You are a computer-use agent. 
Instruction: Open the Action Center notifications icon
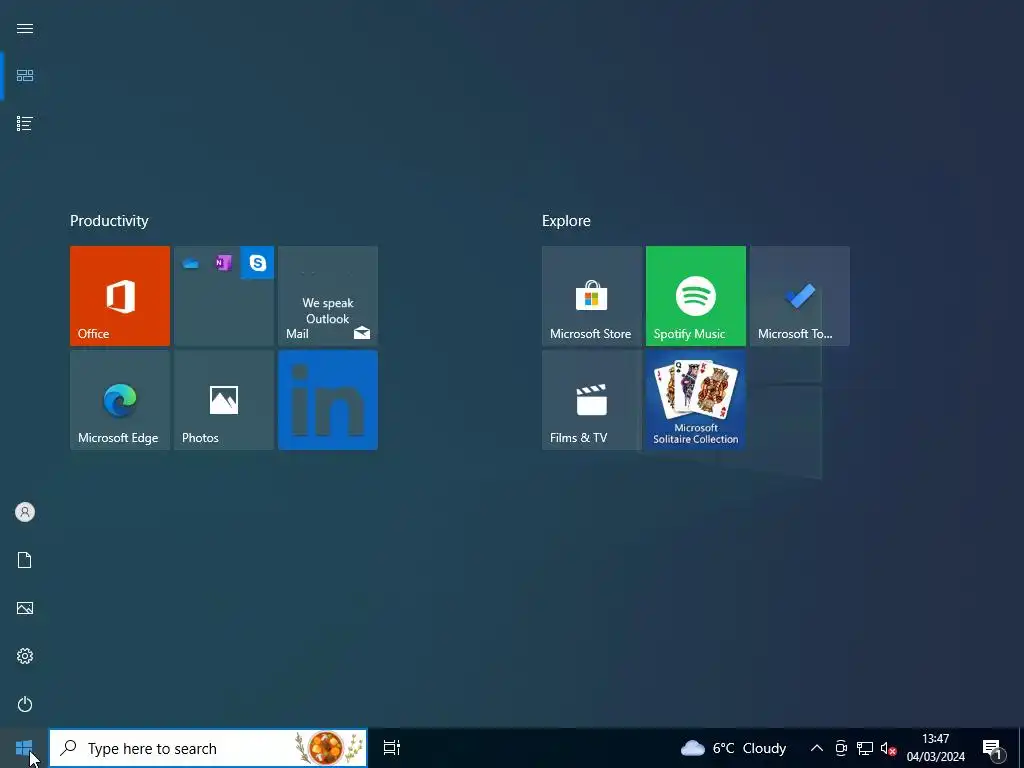[993, 748]
